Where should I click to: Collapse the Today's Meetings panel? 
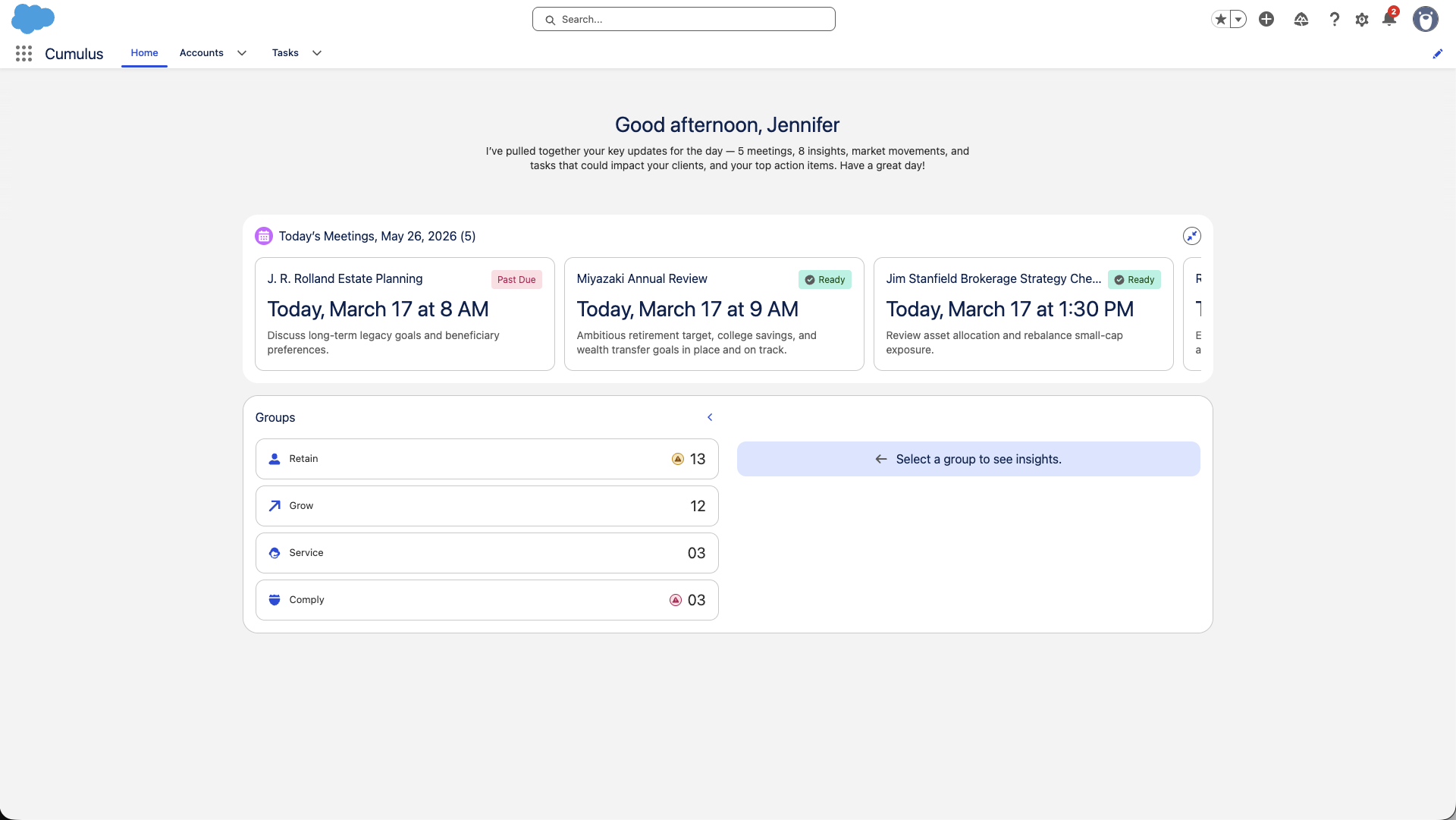point(1192,236)
